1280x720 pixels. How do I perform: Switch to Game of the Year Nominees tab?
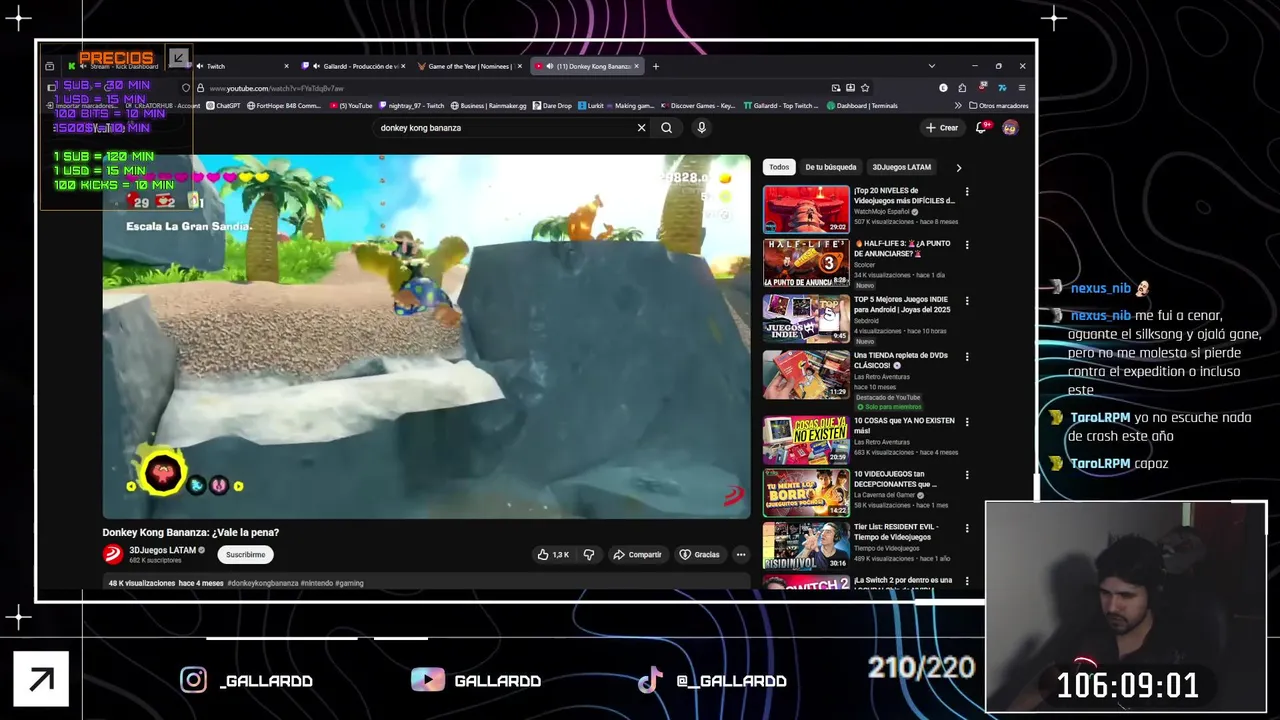tap(470, 66)
